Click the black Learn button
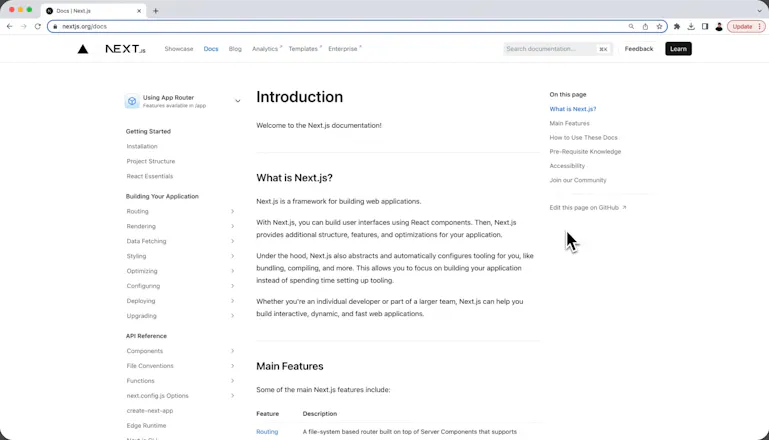 [678, 49]
